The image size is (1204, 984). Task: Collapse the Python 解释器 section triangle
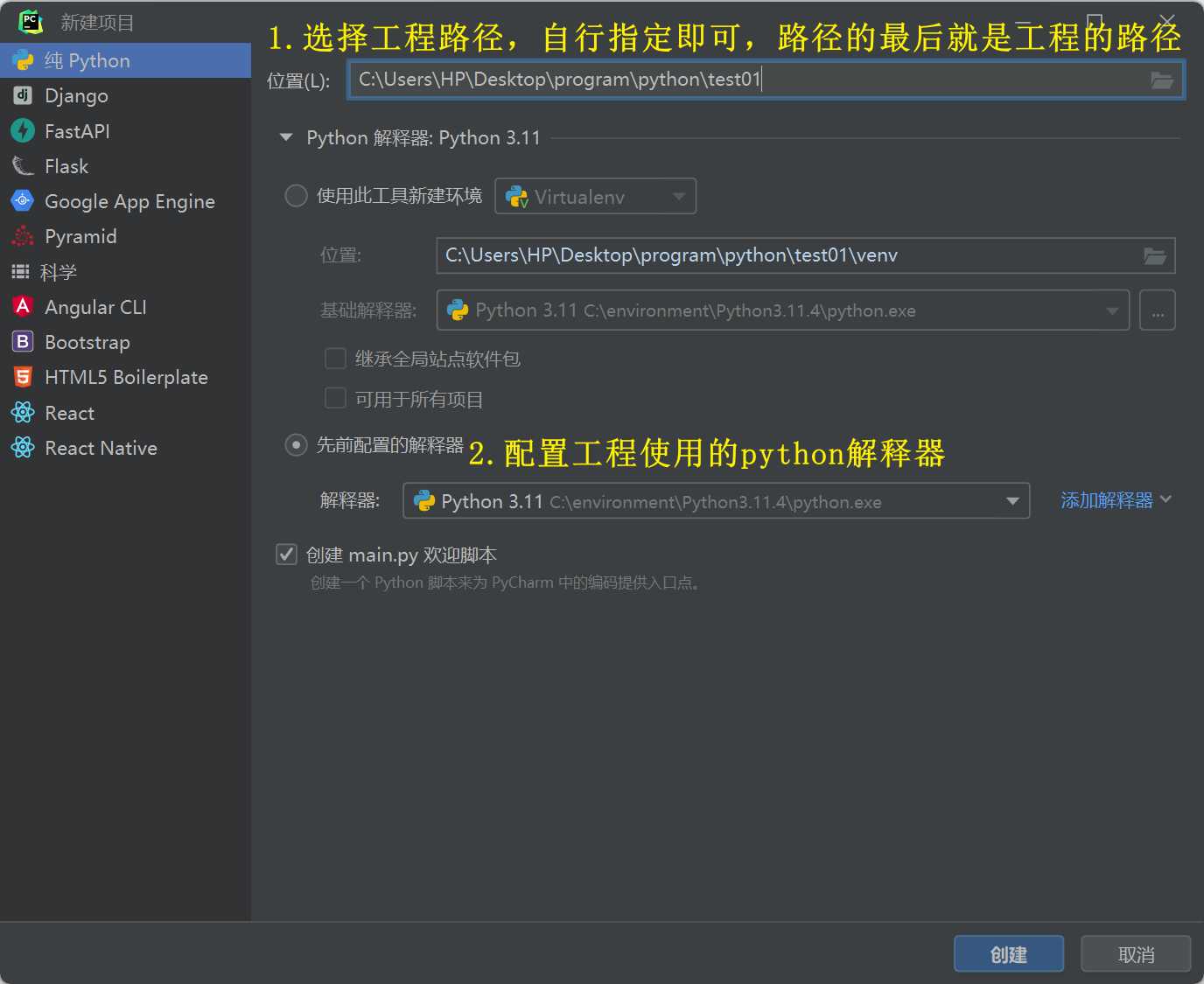pyautogui.click(x=286, y=137)
